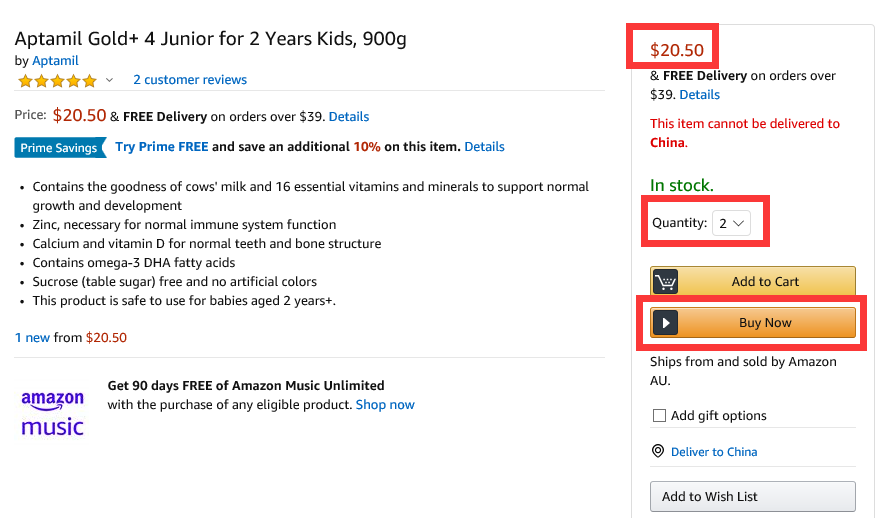Screen dimensions: 875x518
Task: Click the 1 new offers link
Action: click(32, 338)
